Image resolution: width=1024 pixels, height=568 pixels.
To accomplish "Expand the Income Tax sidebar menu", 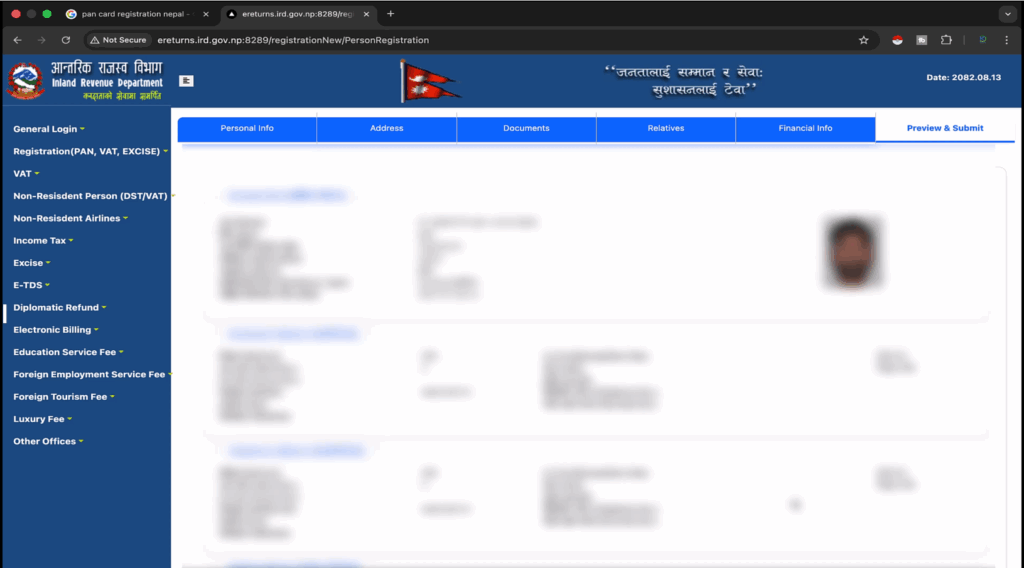I will (42, 241).
